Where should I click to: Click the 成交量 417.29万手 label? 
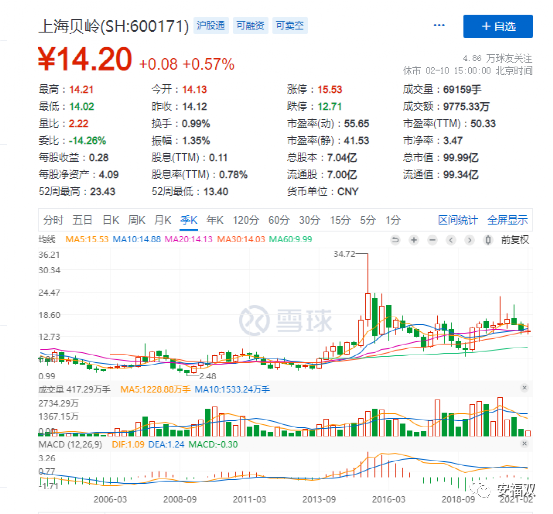pos(74,389)
